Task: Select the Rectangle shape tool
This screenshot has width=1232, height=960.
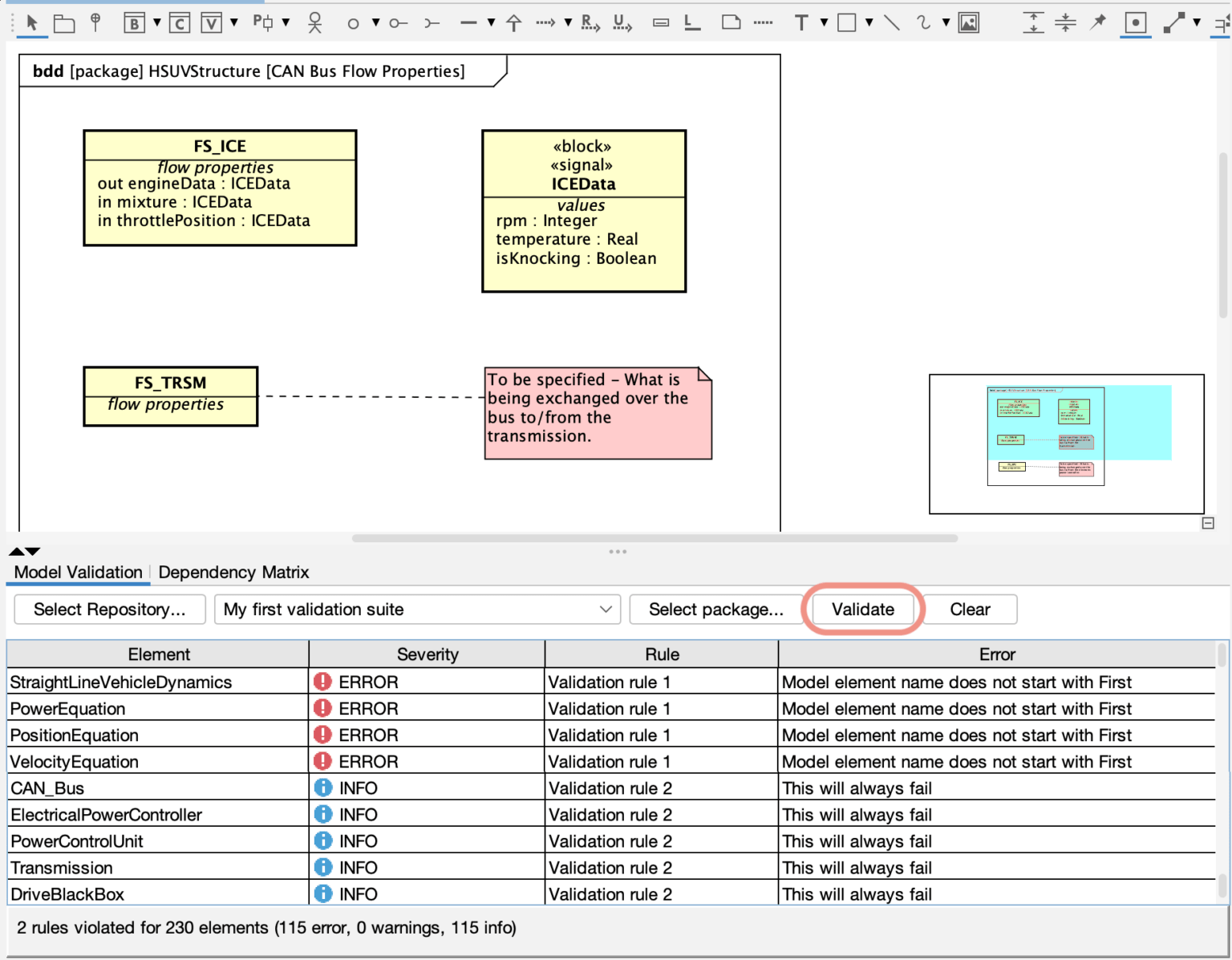Action: click(x=848, y=22)
